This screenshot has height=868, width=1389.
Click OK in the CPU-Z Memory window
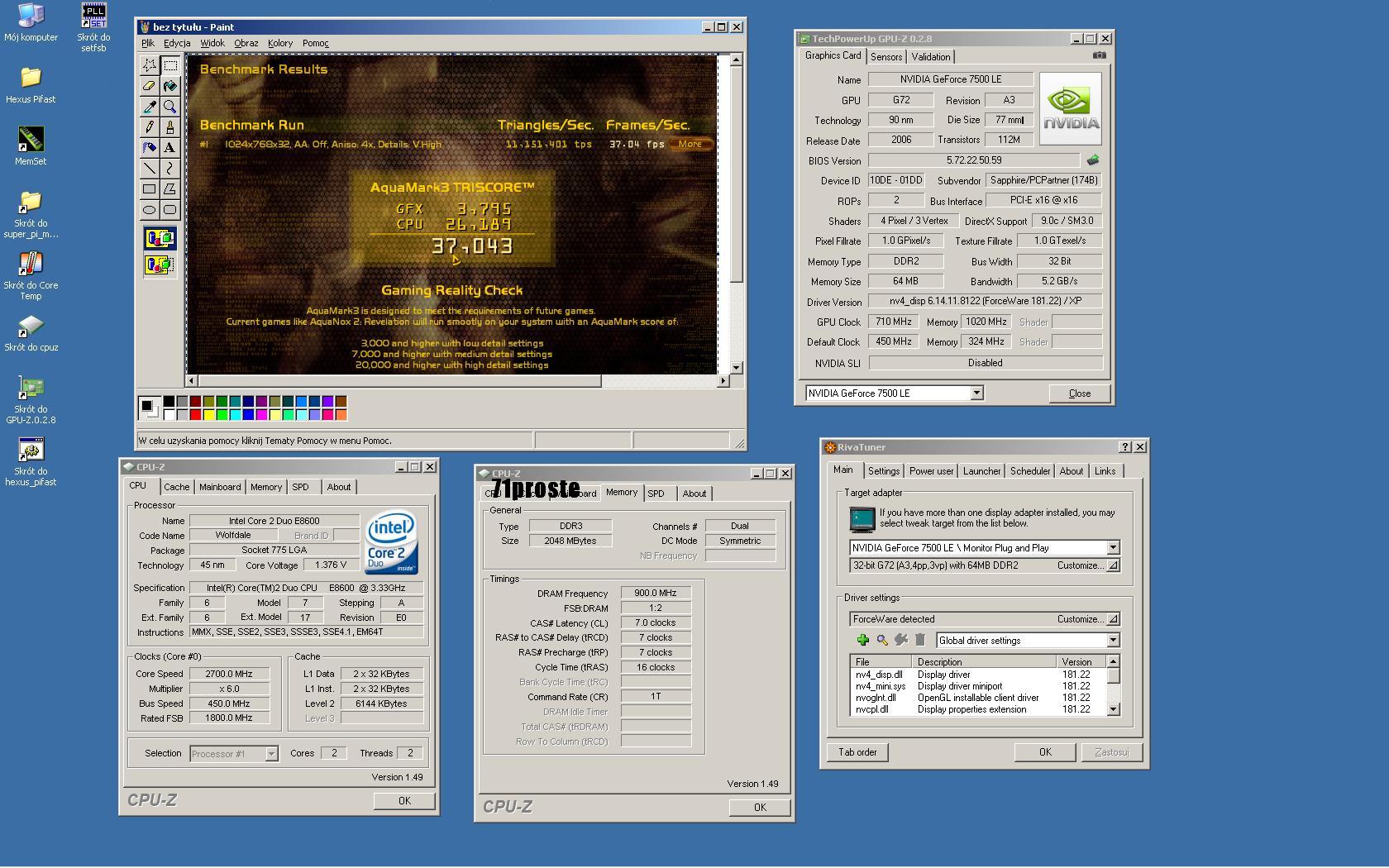coord(760,808)
